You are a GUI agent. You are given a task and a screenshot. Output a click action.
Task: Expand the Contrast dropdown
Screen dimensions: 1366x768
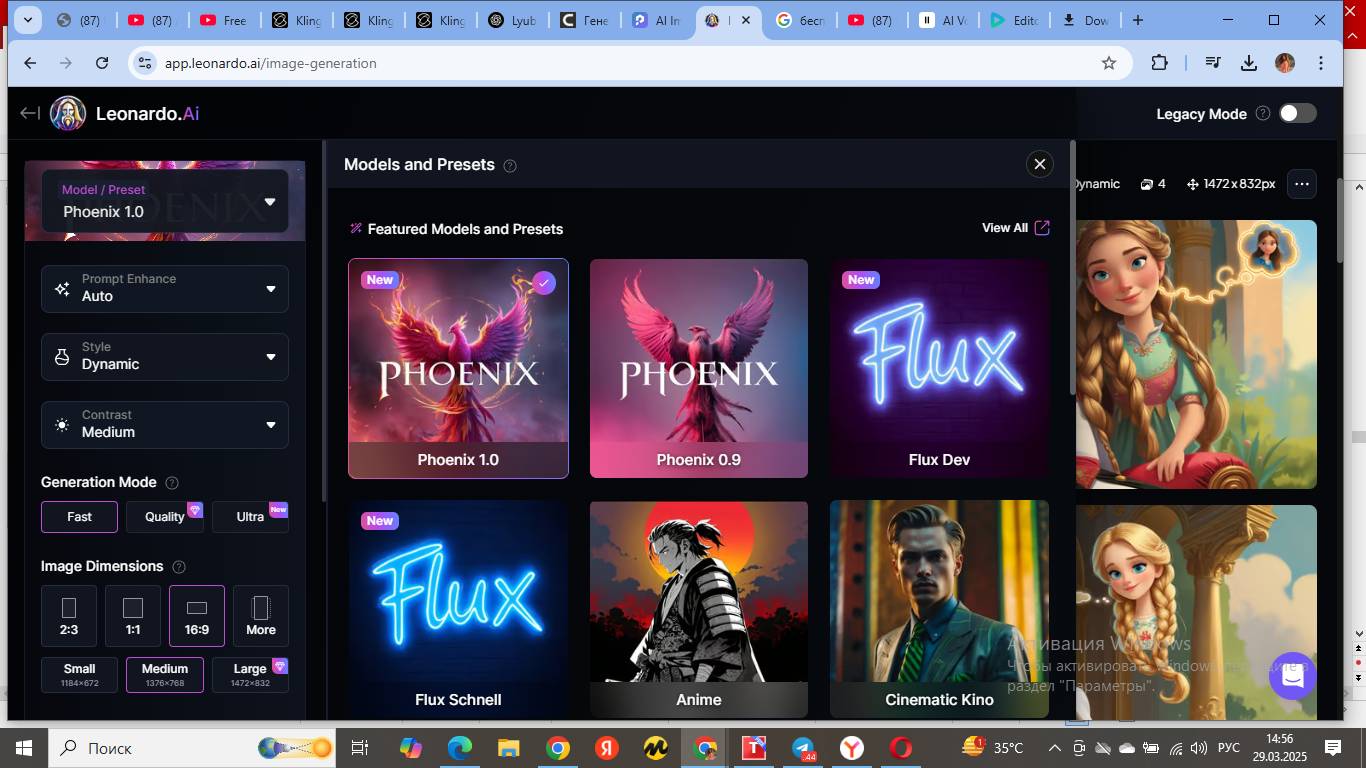click(165, 425)
